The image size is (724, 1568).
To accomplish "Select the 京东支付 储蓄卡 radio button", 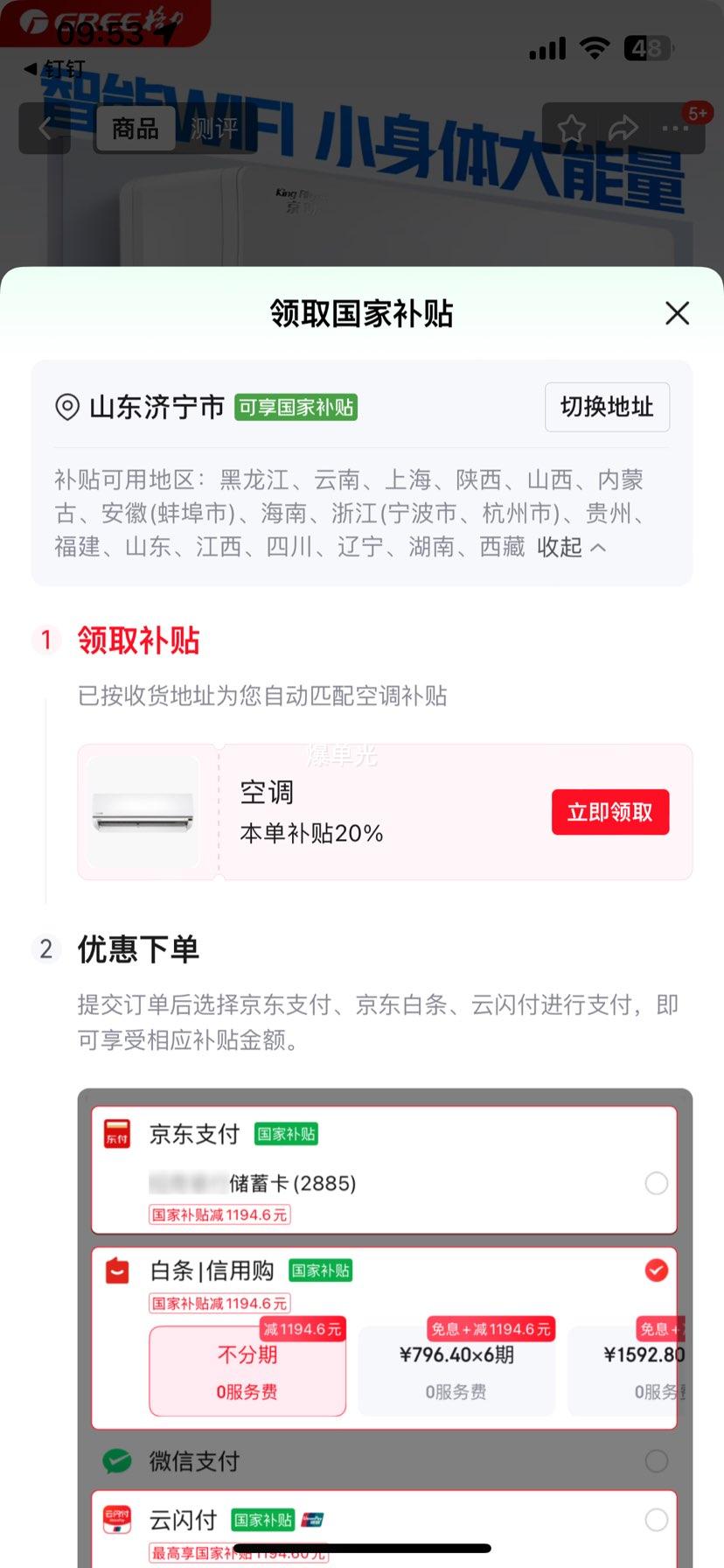I will [656, 1183].
